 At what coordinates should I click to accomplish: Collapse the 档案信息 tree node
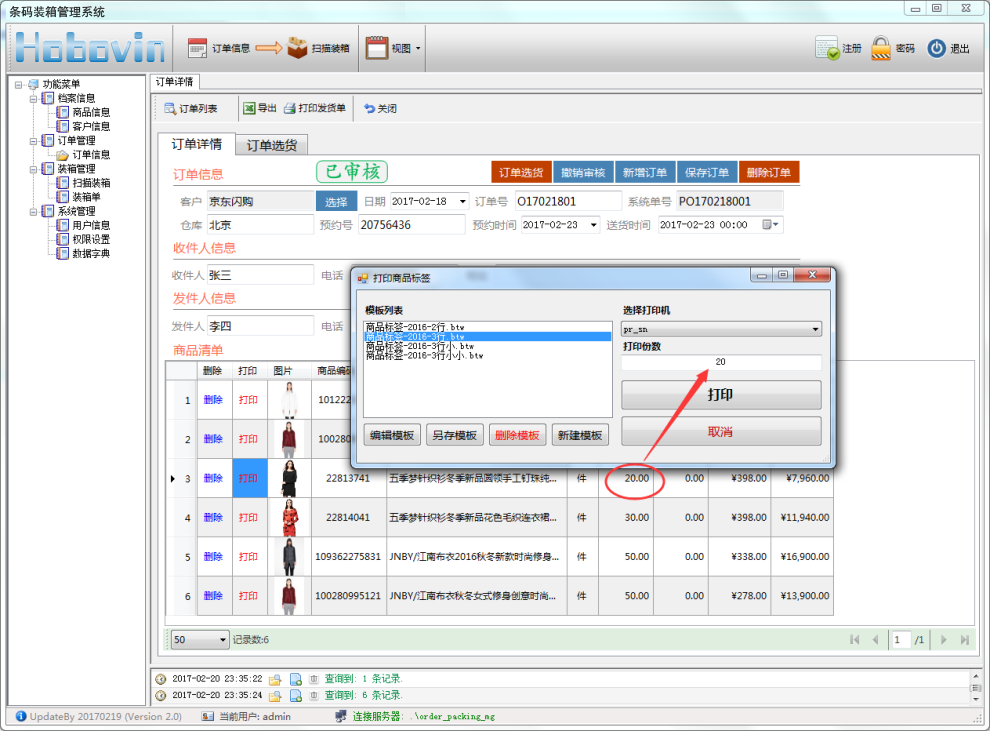click(34, 99)
